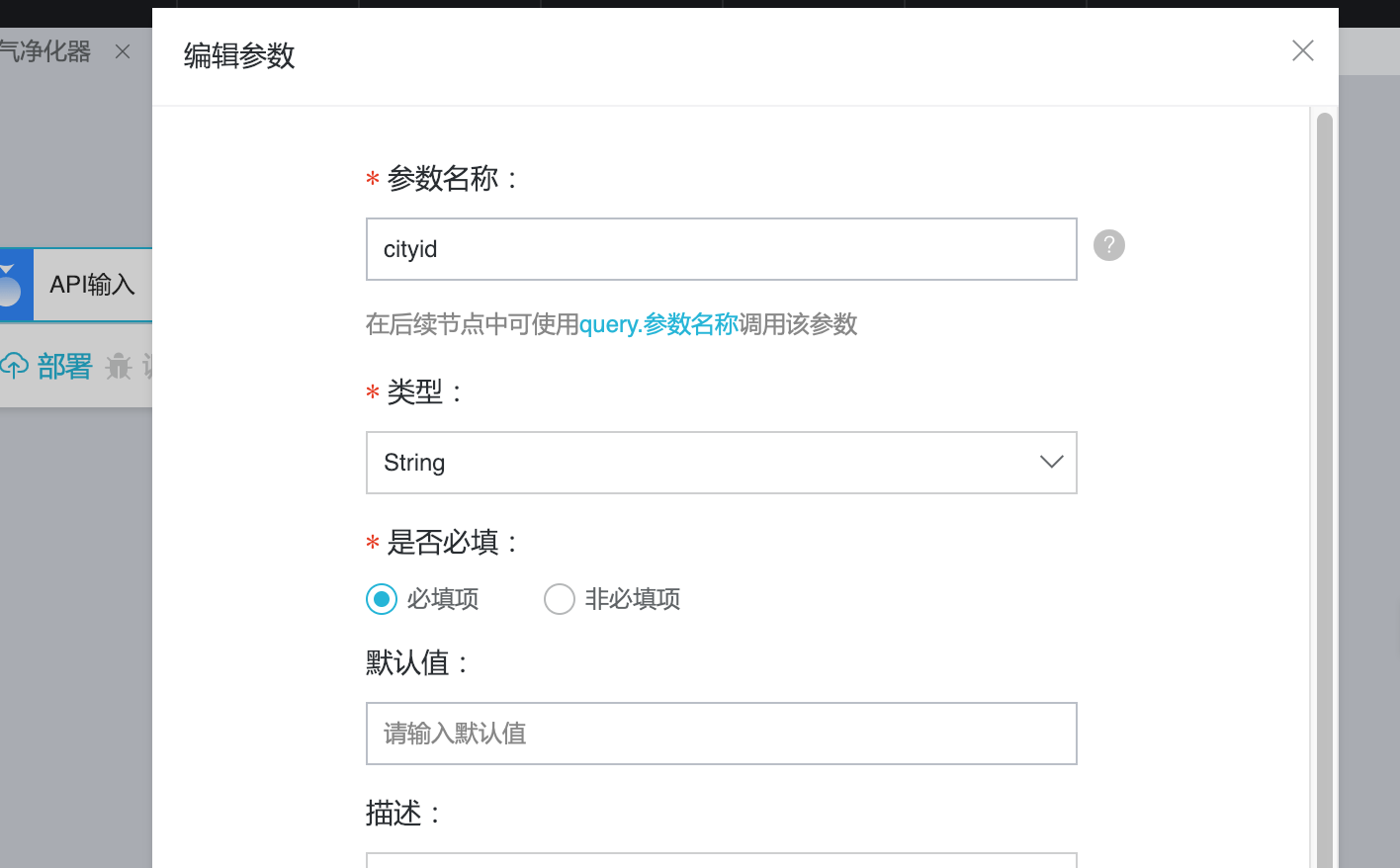Click the 部署 deploy button

64,366
